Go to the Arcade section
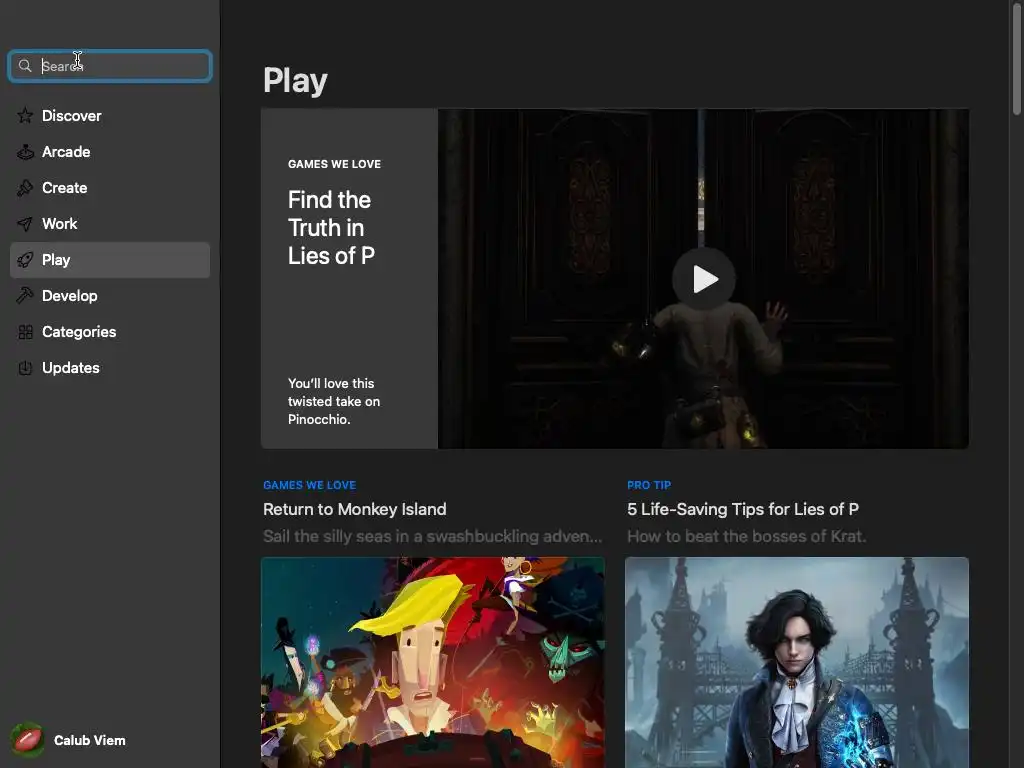This screenshot has height=768, width=1024. pos(110,152)
